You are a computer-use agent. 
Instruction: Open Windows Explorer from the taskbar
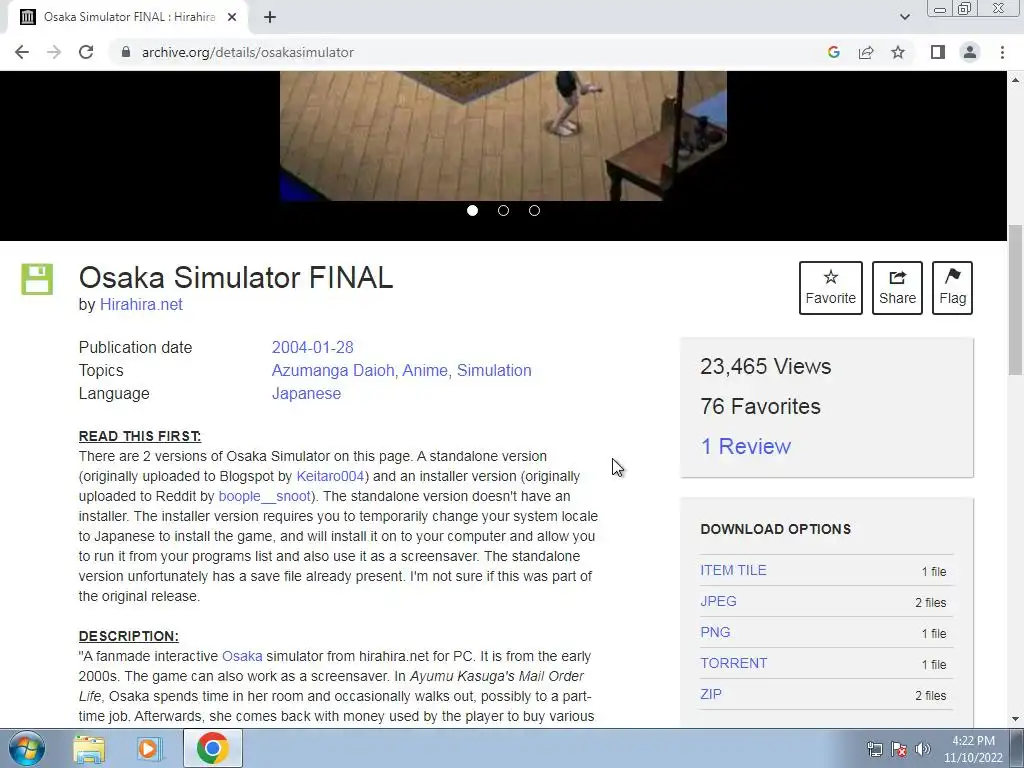(89, 748)
